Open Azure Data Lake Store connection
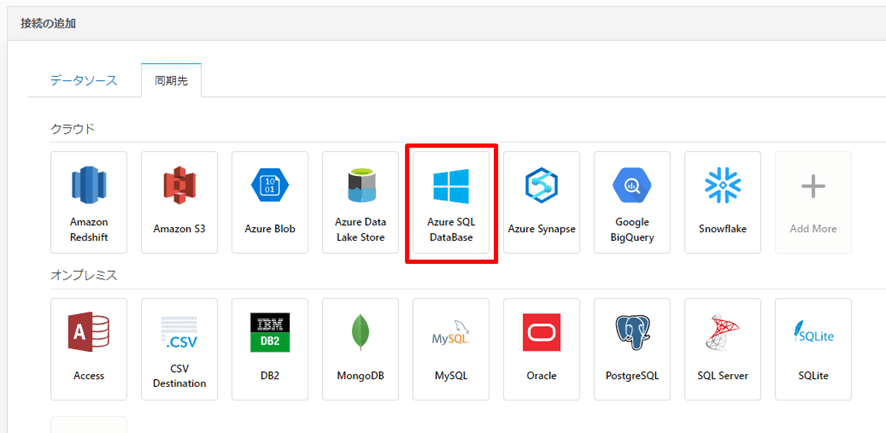886x433 pixels. tap(360, 201)
